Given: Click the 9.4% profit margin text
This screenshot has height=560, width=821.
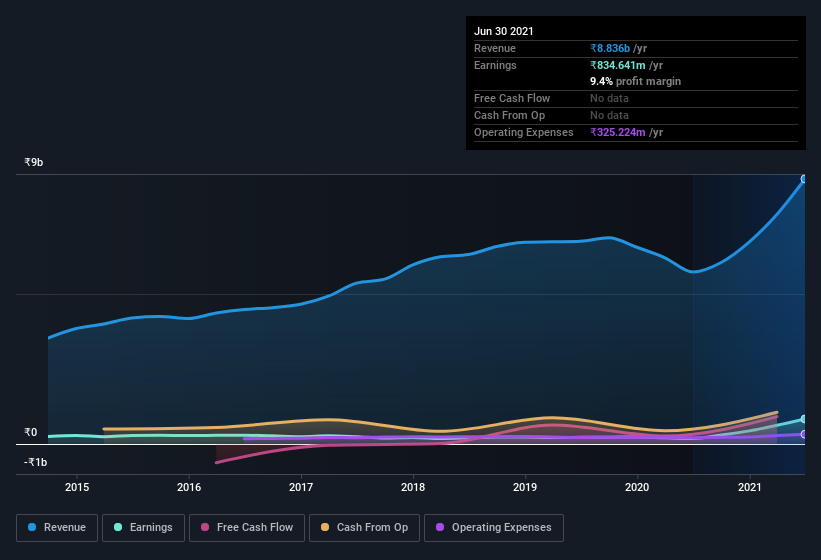Looking at the screenshot, I should [636, 81].
